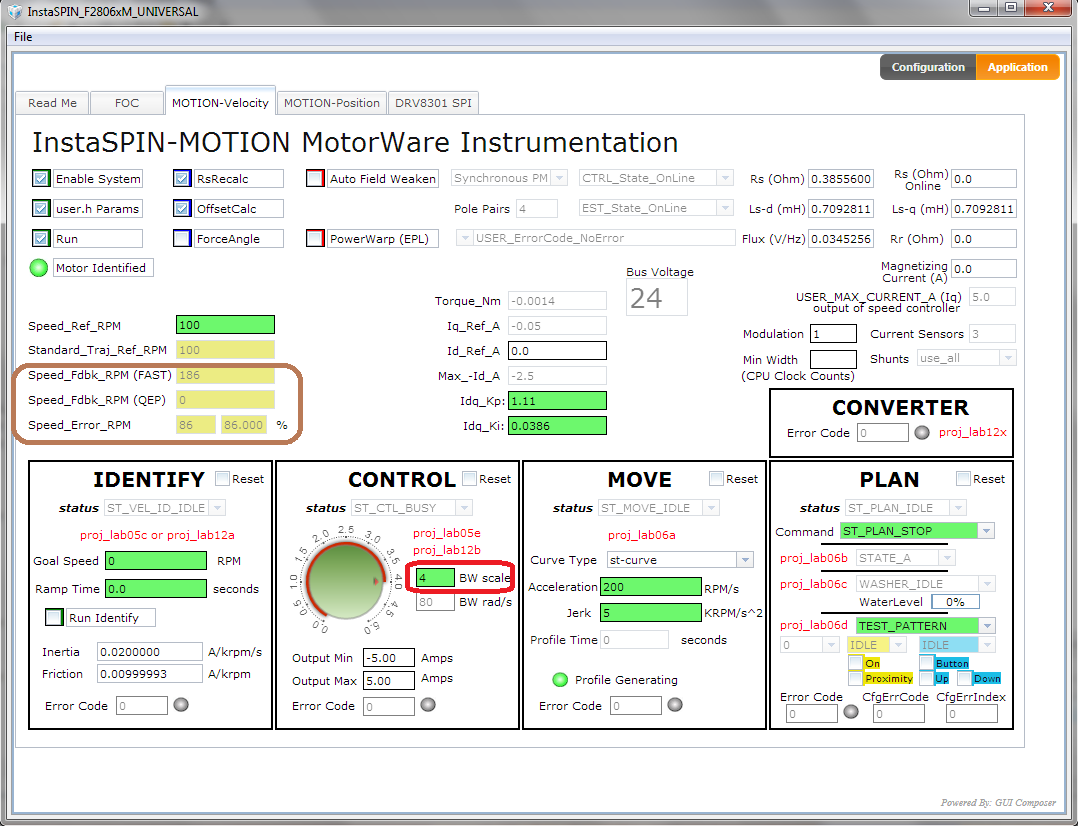The image size is (1078, 826).
Task: Open the Curve Type st-curve dropdown
Action: (745, 560)
